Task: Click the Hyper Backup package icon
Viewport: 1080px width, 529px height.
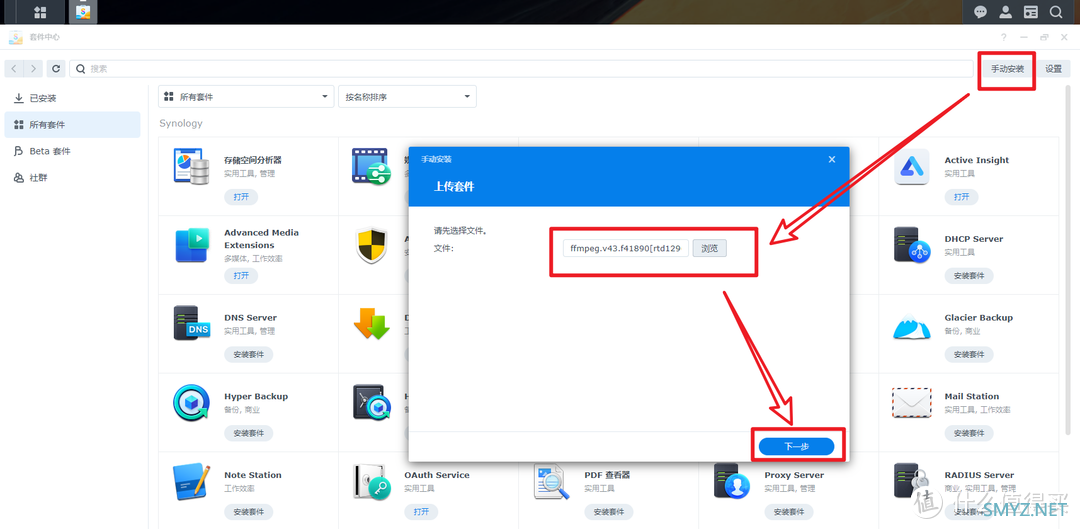Action: coord(191,403)
